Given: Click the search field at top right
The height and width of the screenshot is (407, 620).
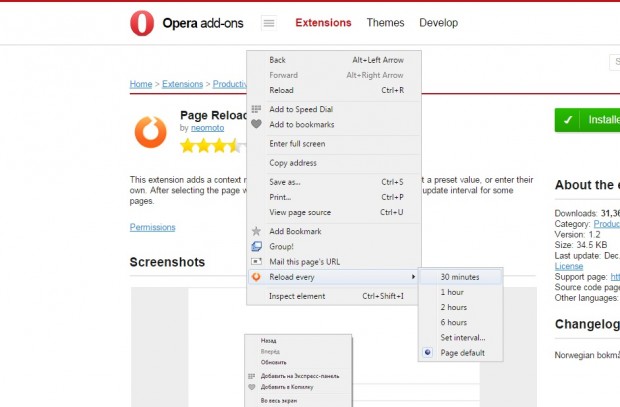Looking at the screenshot, I should 614,62.
